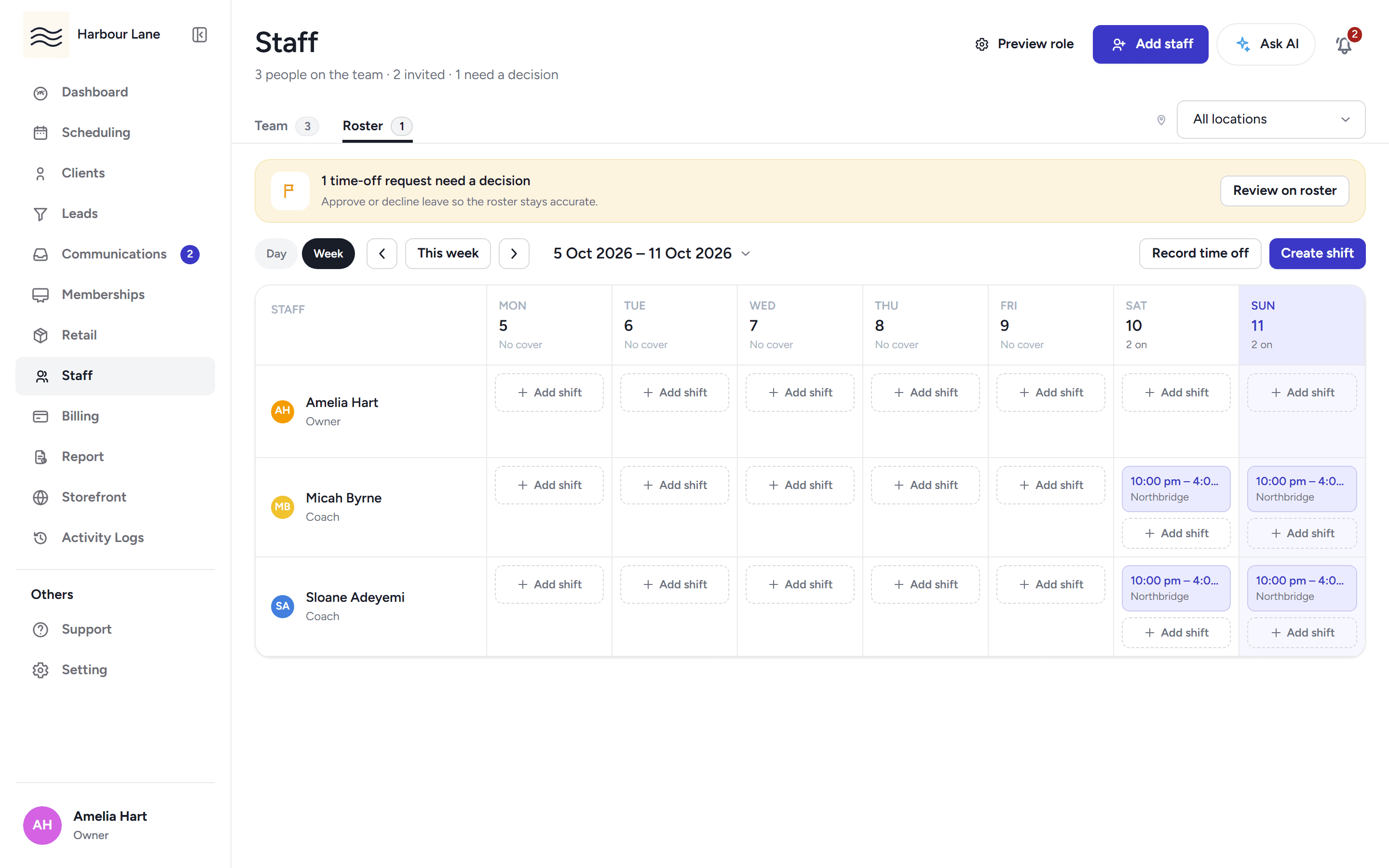
Task: Click the Create shift button
Action: click(x=1317, y=254)
